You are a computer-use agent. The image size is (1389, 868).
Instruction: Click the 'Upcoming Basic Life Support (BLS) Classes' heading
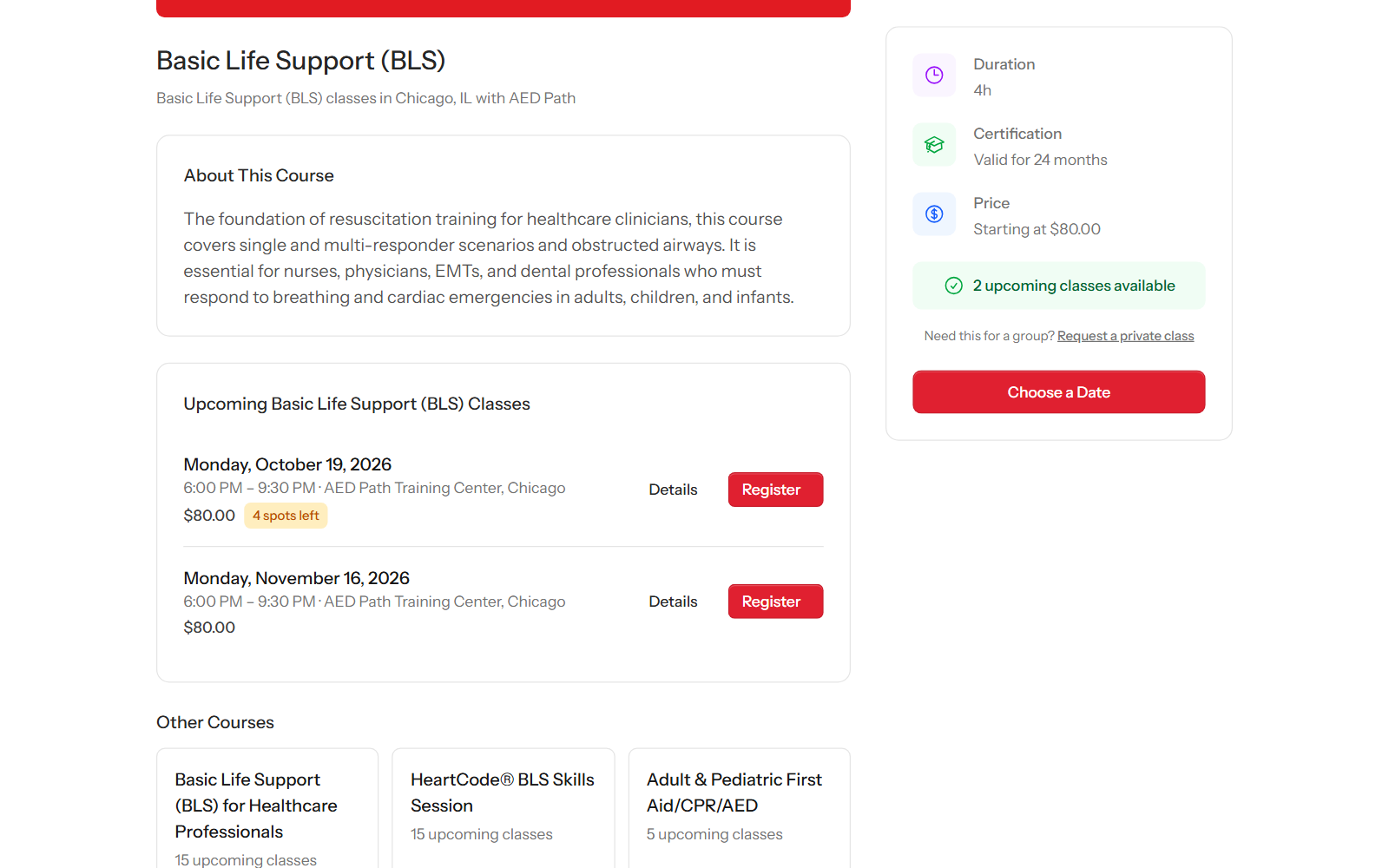[x=357, y=404]
